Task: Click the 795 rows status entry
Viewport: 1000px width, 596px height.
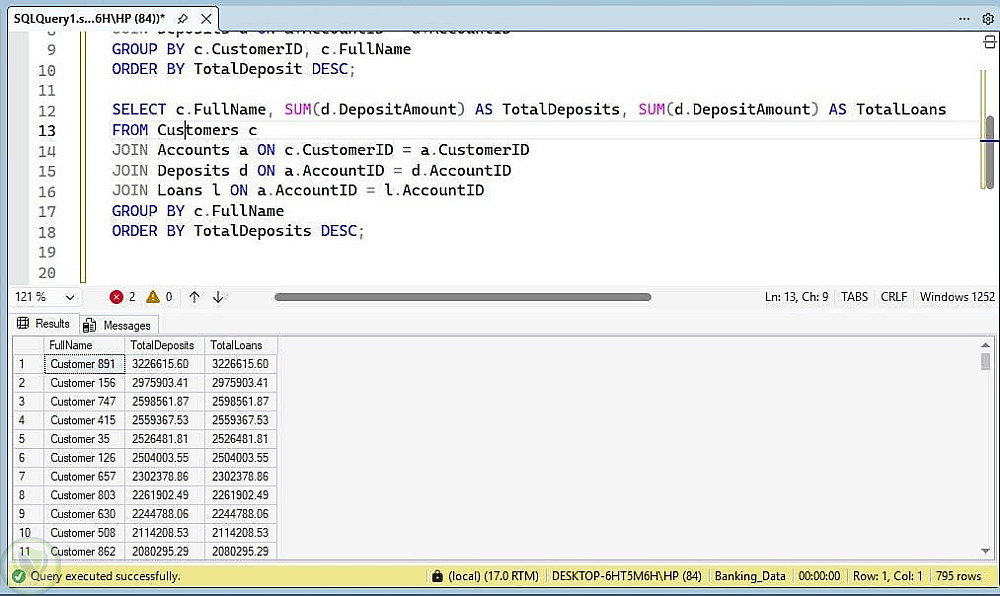Action: 959,576
